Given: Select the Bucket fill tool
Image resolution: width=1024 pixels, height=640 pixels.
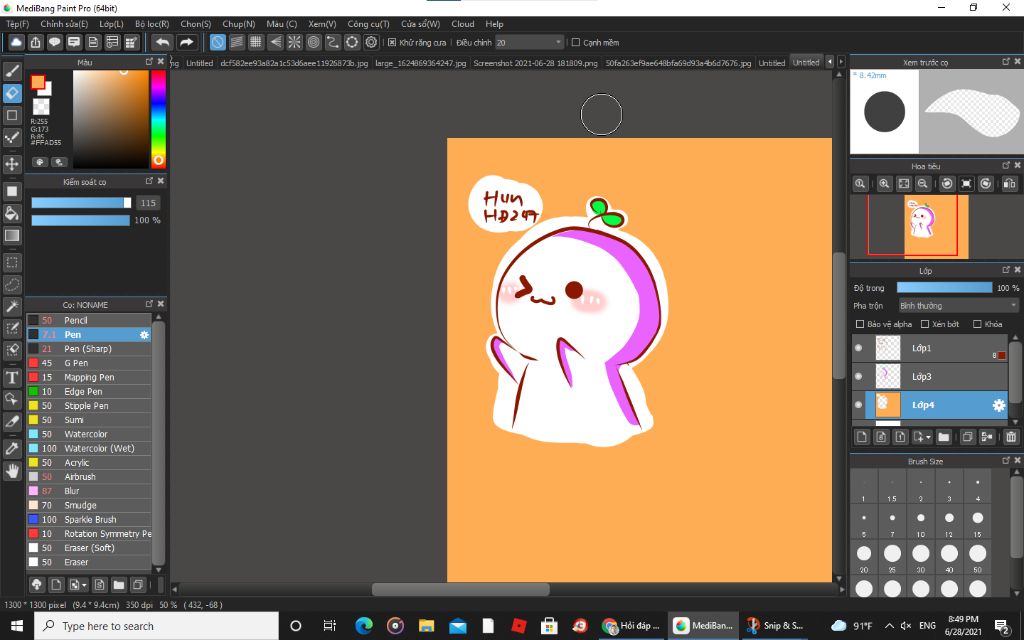Looking at the screenshot, I should 12,213.
